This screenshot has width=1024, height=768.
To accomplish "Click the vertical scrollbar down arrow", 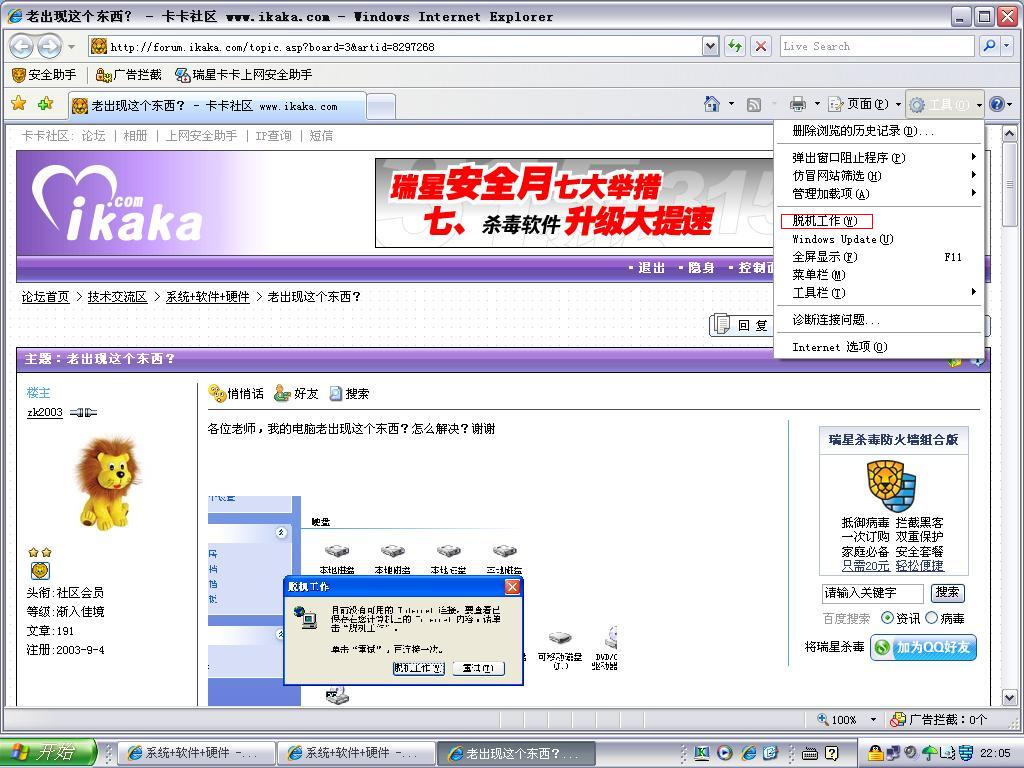I will [x=1009, y=698].
